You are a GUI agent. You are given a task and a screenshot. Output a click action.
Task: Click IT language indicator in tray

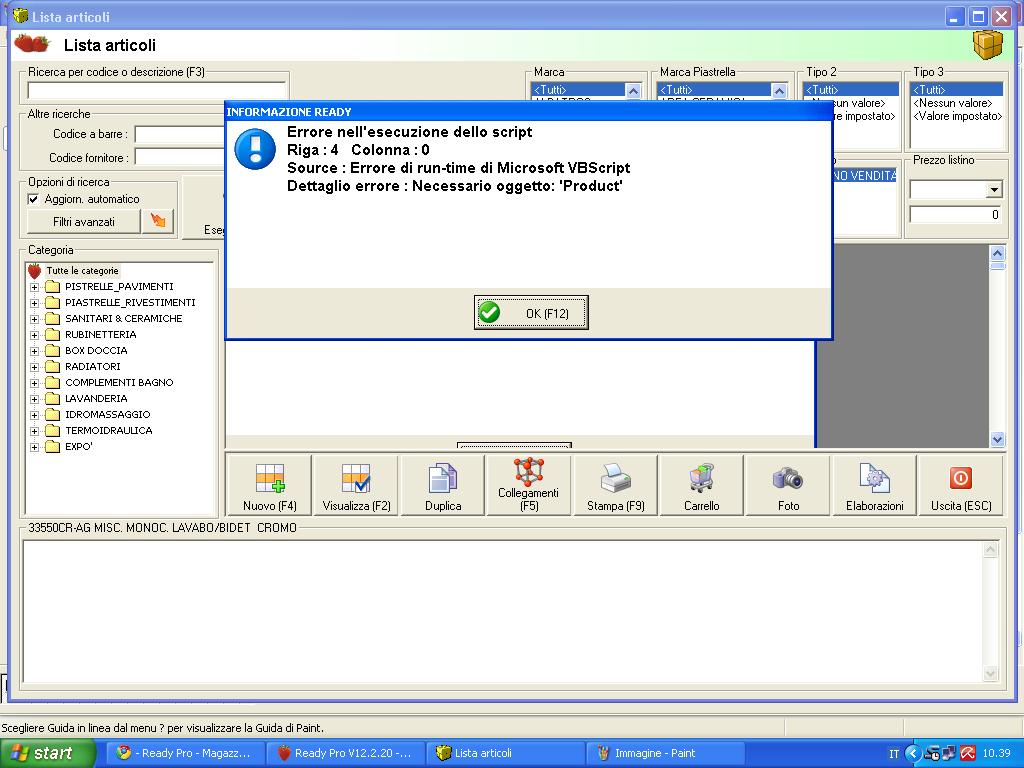pyautogui.click(x=894, y=754)
